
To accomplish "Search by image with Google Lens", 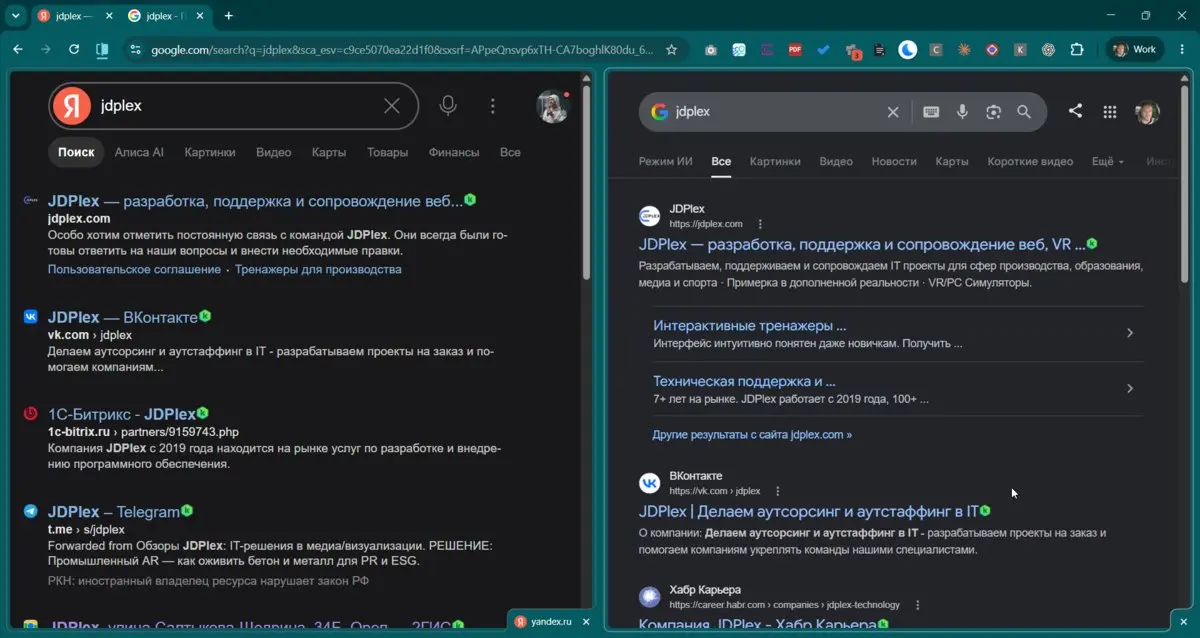I will pos(993,112).
